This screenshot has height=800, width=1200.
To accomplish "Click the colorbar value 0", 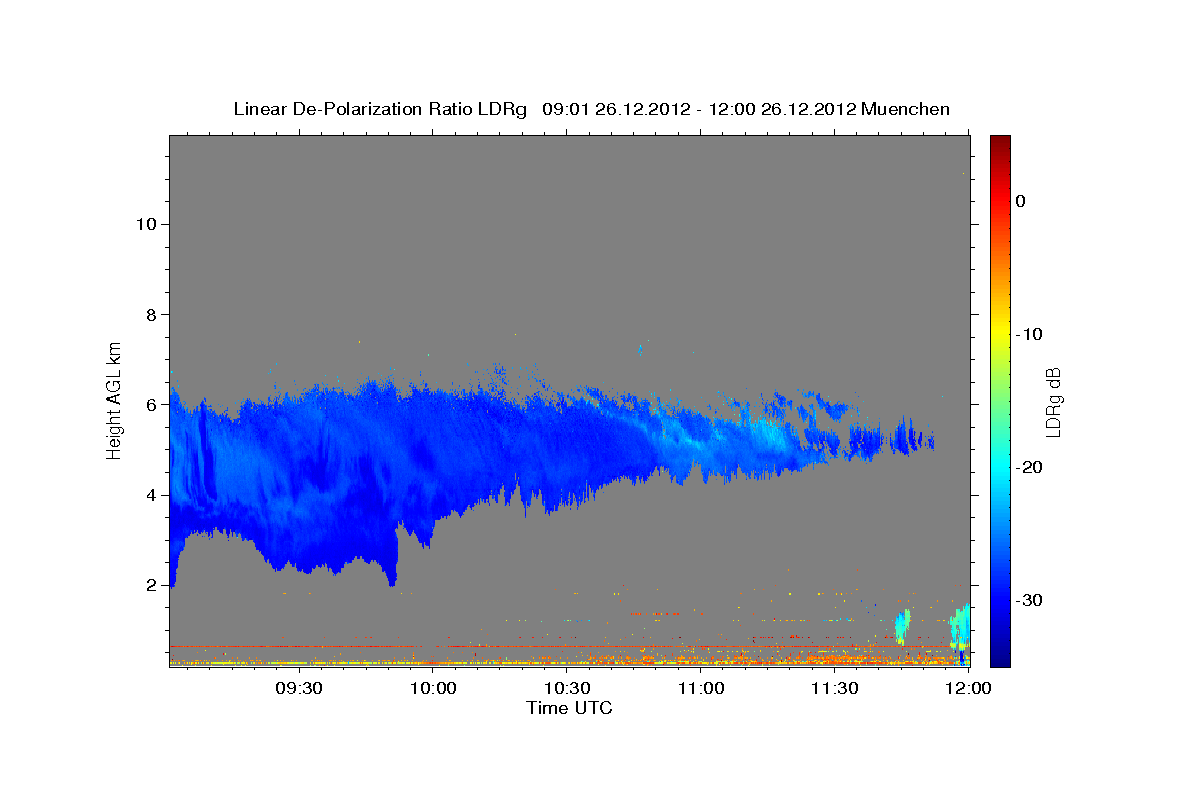I will click(1021, 201).
